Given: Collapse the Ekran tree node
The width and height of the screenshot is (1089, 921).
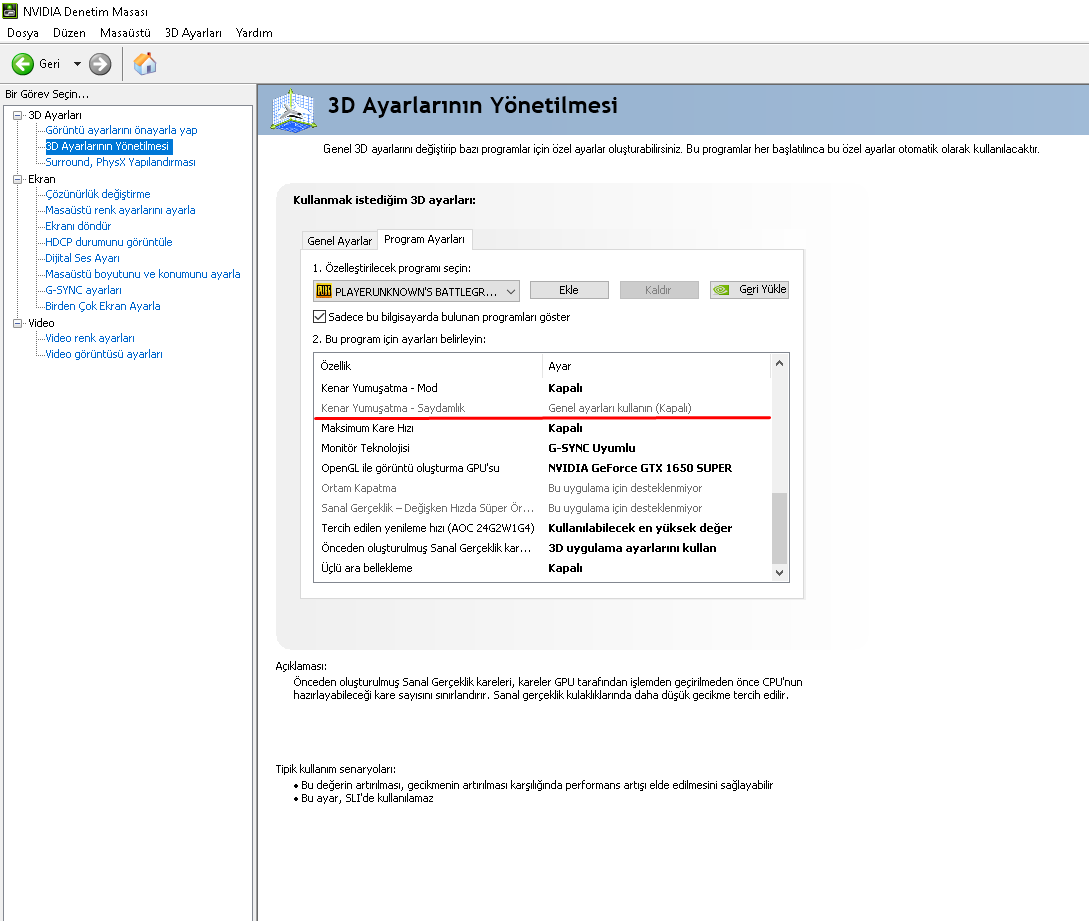Looking at the screenshot, I should click(17, 179).
